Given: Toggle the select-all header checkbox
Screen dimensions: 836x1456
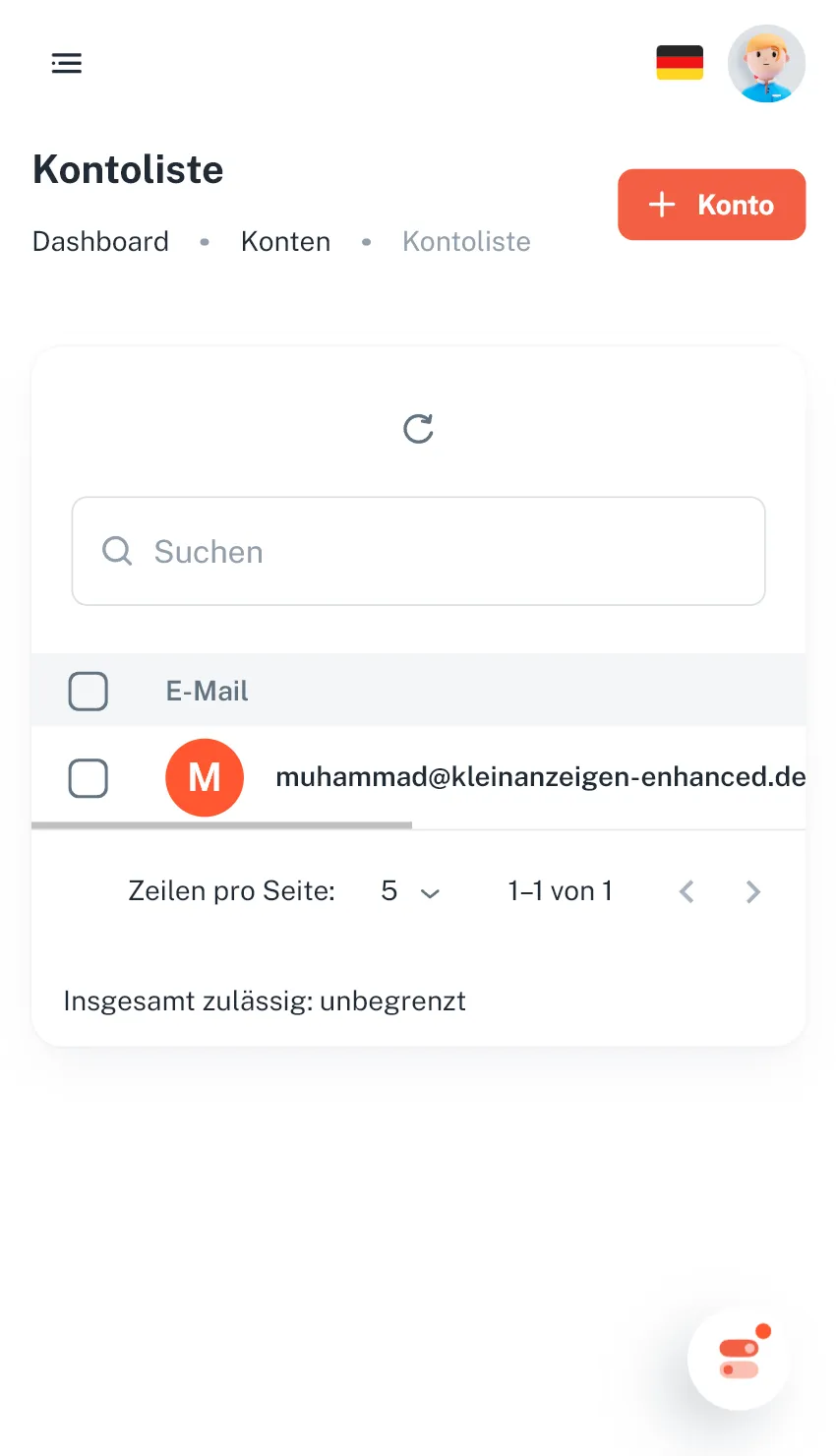Looking at the screenshot, I should tap(89, 692).
